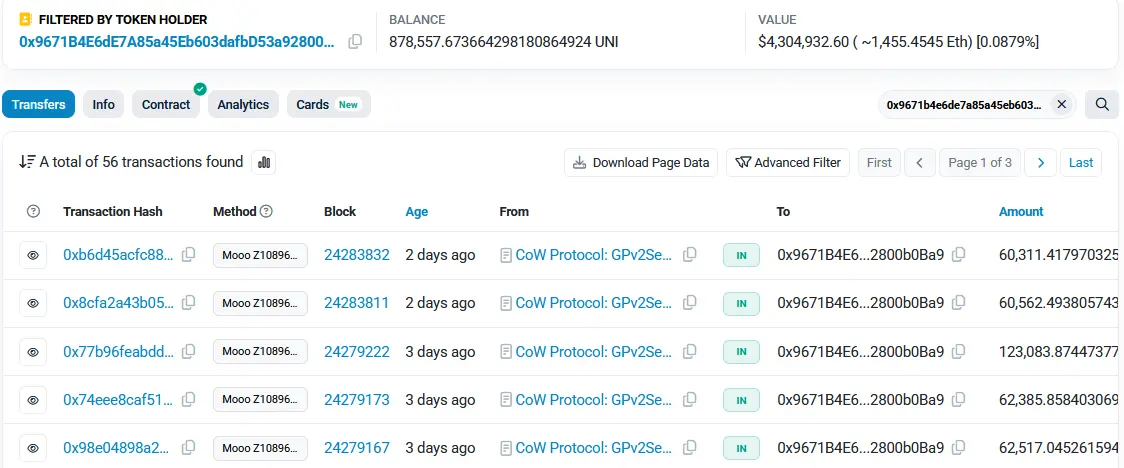Go to previous page arrow
This screenshot has height=468, width=1124.
919,163
